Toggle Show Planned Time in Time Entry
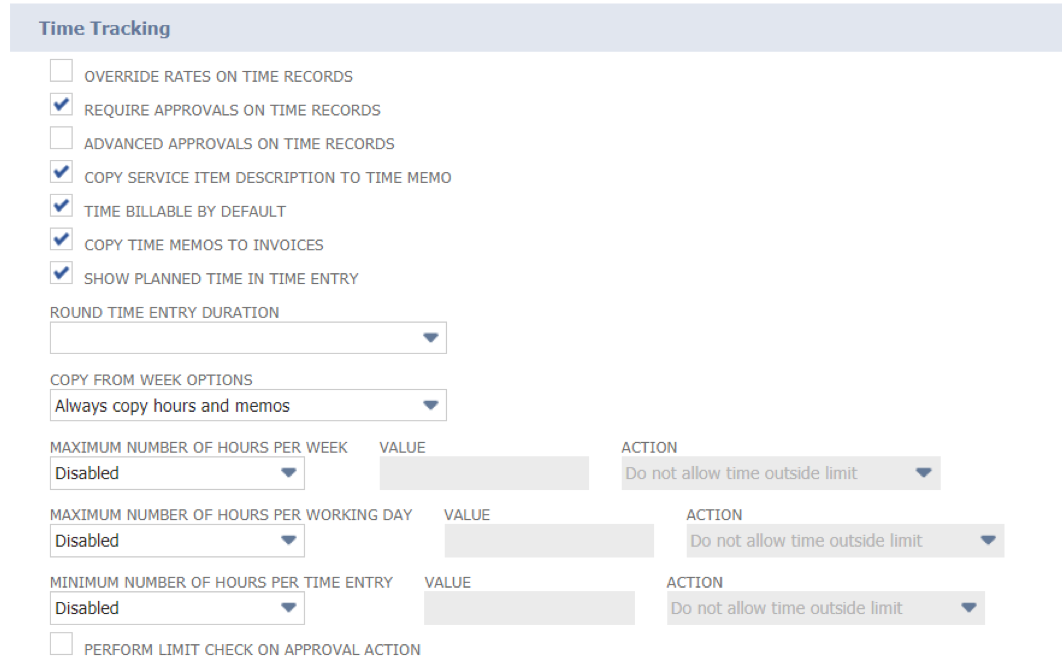The height and width of the screenshot is (664, 1062). tap(61, 273)
